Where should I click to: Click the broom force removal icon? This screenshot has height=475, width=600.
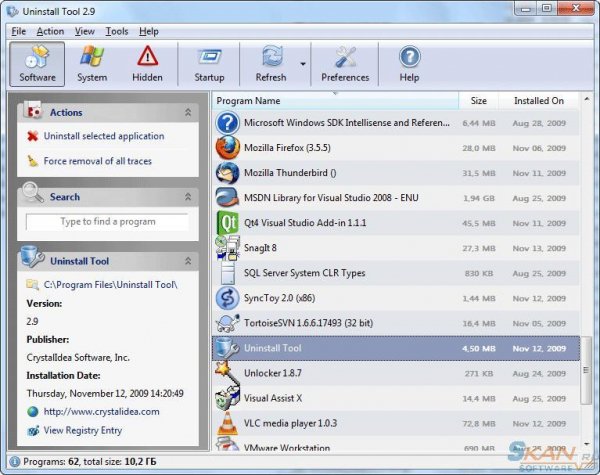(33, 161)
